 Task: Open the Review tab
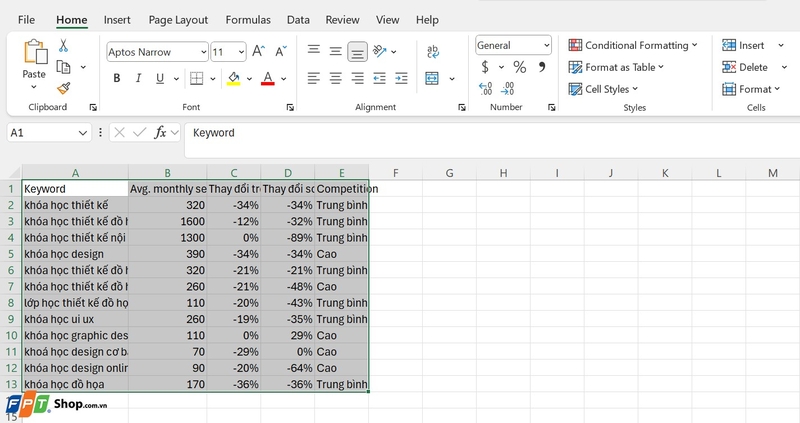[342, 20]
